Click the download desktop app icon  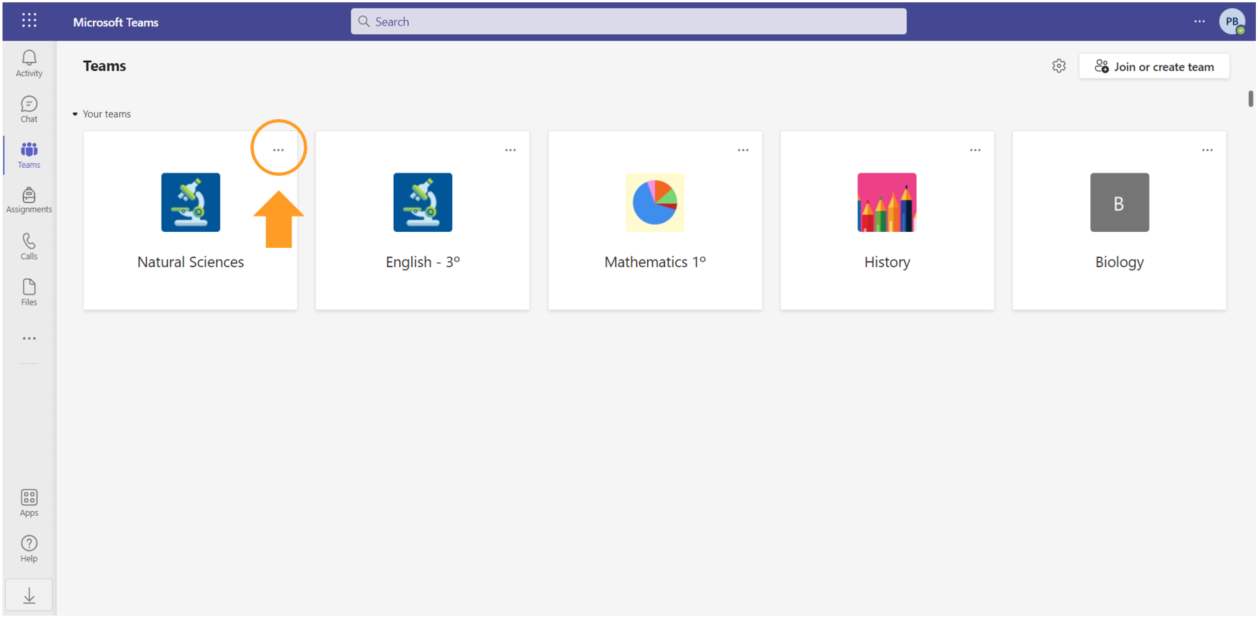pyautogui.click(x=29, y=596)
